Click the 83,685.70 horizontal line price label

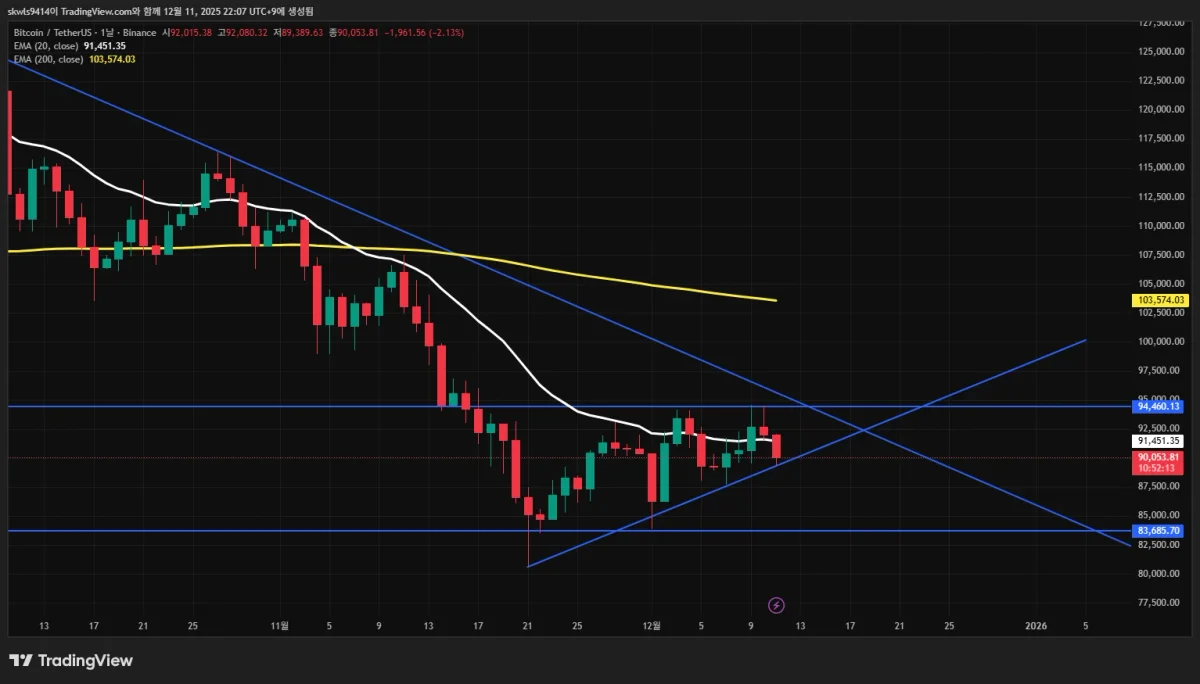pyautogui.click(x=1159, y=531)
